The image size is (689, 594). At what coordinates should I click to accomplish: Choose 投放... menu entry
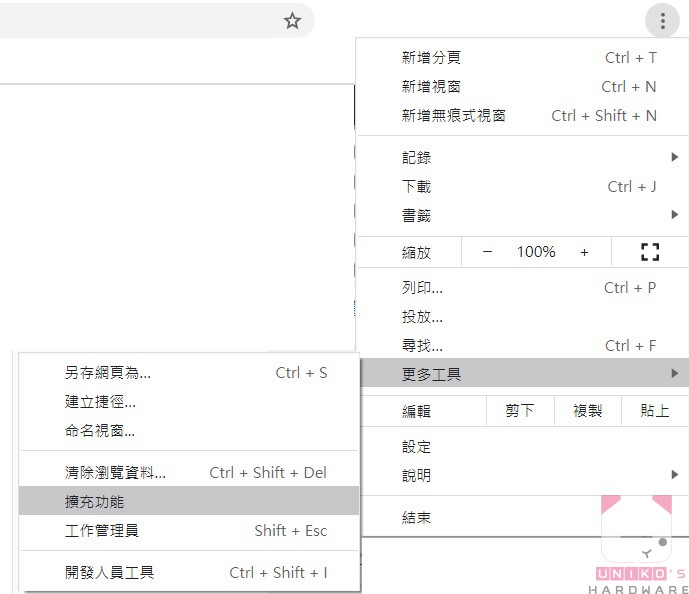[x=522, y=316]
